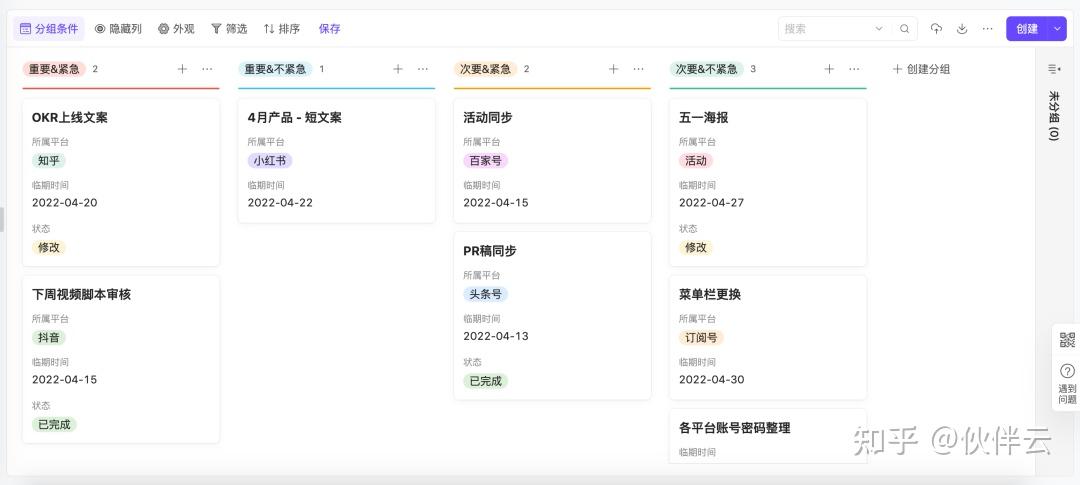Open the 各平台账号密码整理 card

768,436
